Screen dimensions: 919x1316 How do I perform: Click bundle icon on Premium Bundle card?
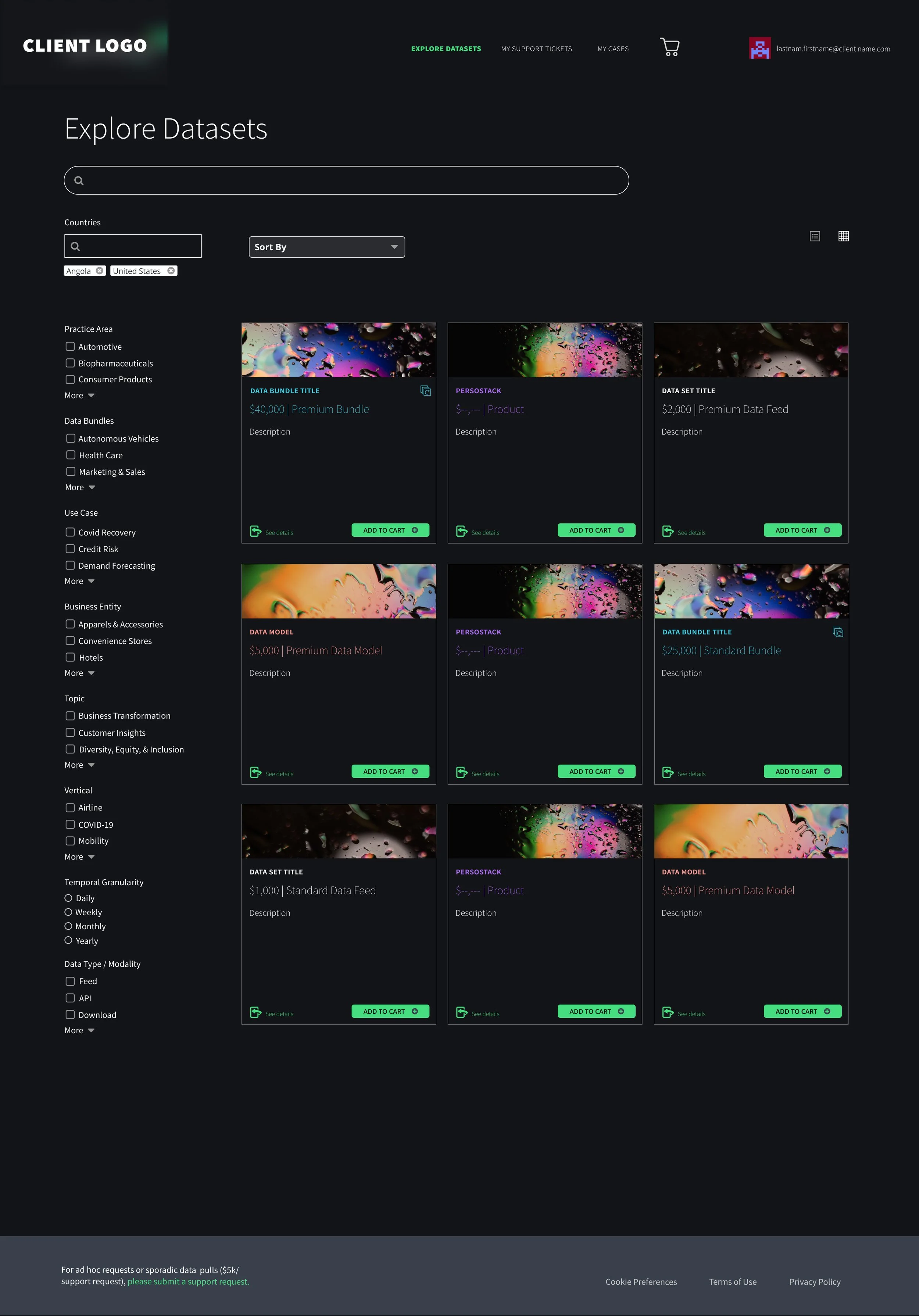pos(425,391)
